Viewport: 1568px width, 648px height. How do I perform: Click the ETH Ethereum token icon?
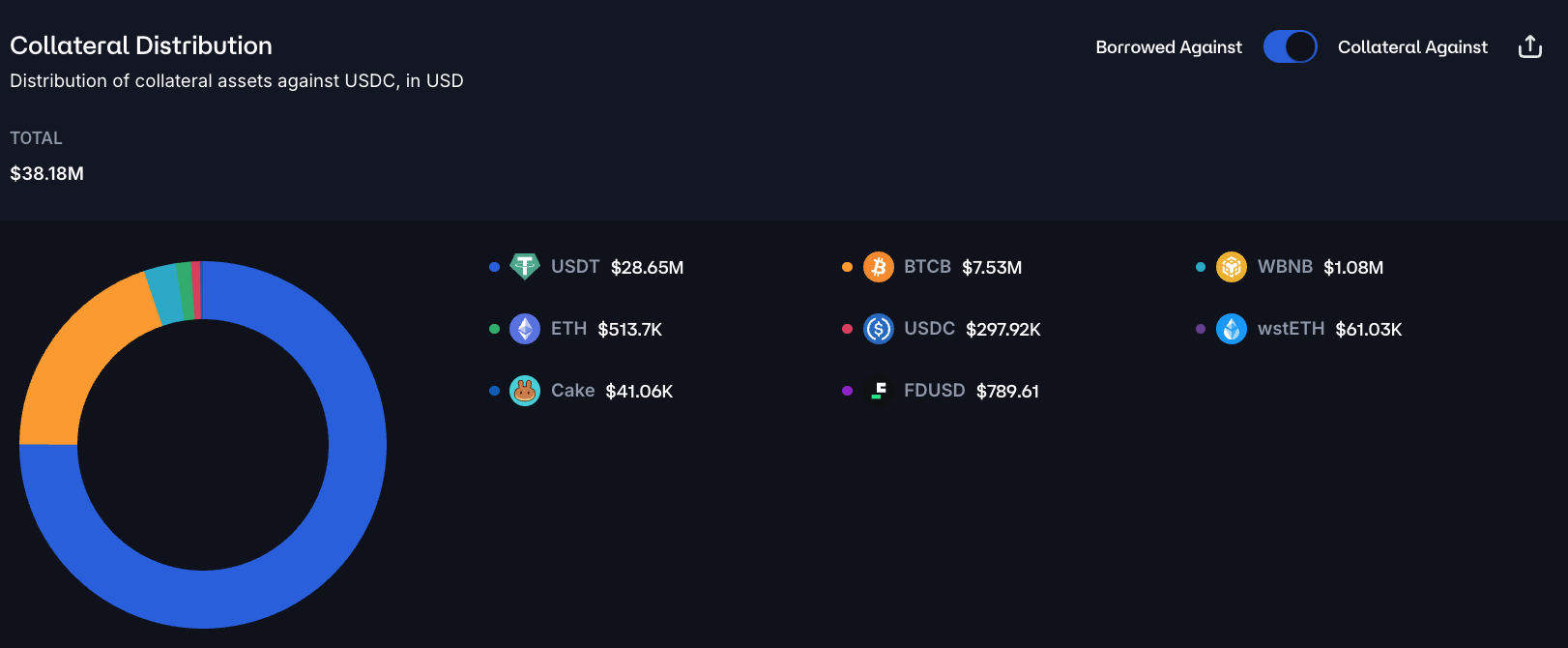[524, 329]
